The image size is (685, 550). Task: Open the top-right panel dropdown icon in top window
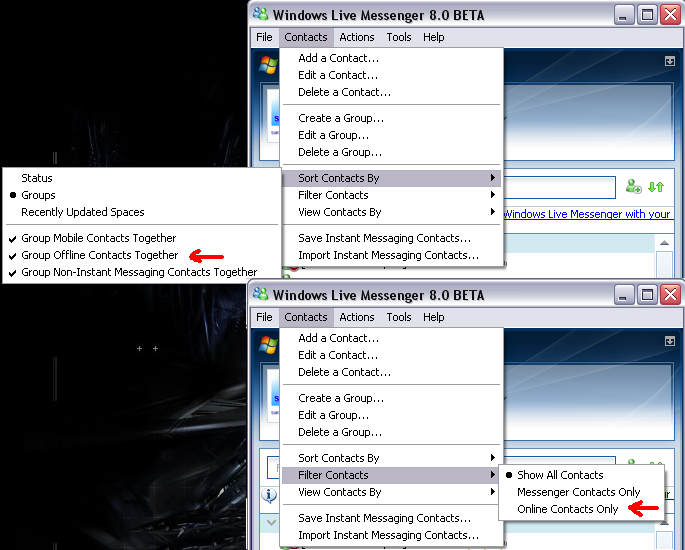669,61
